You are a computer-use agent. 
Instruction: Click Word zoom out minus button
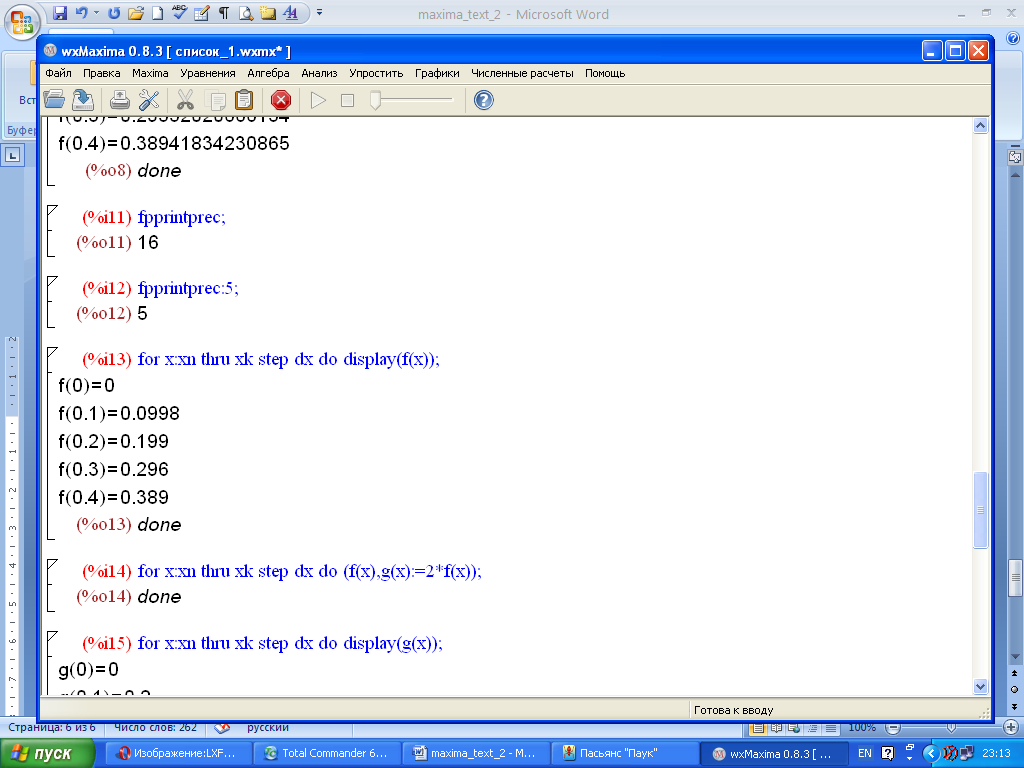coord(893,728)
